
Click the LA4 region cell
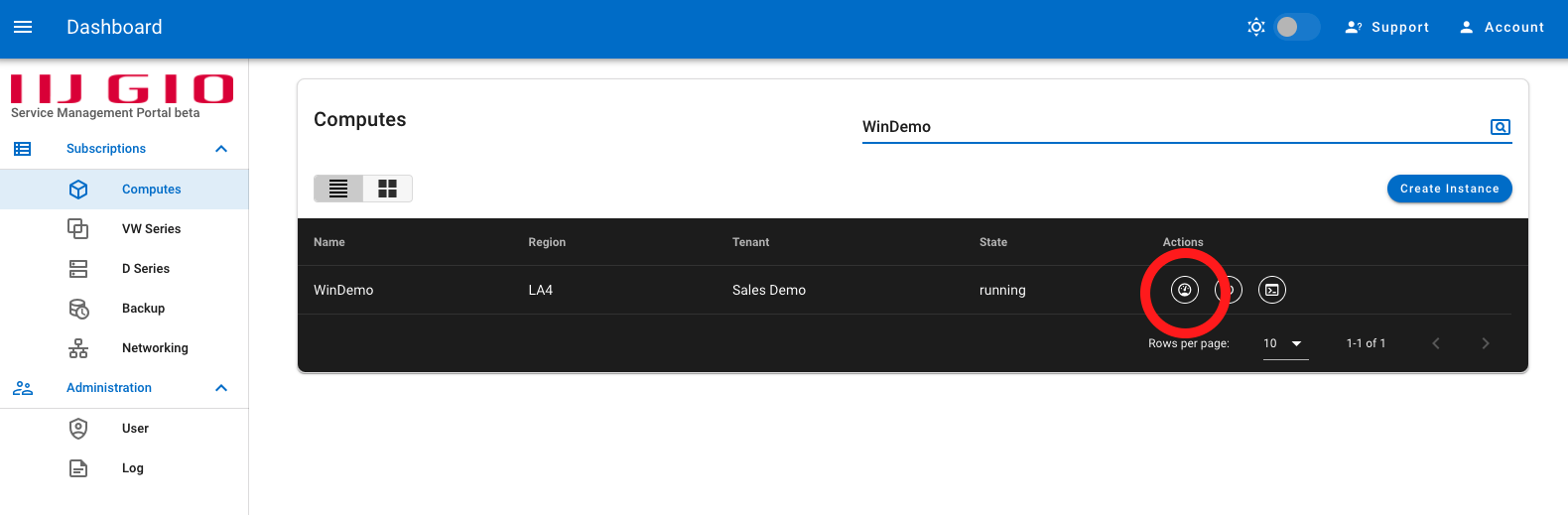click(x=541, y=290)
